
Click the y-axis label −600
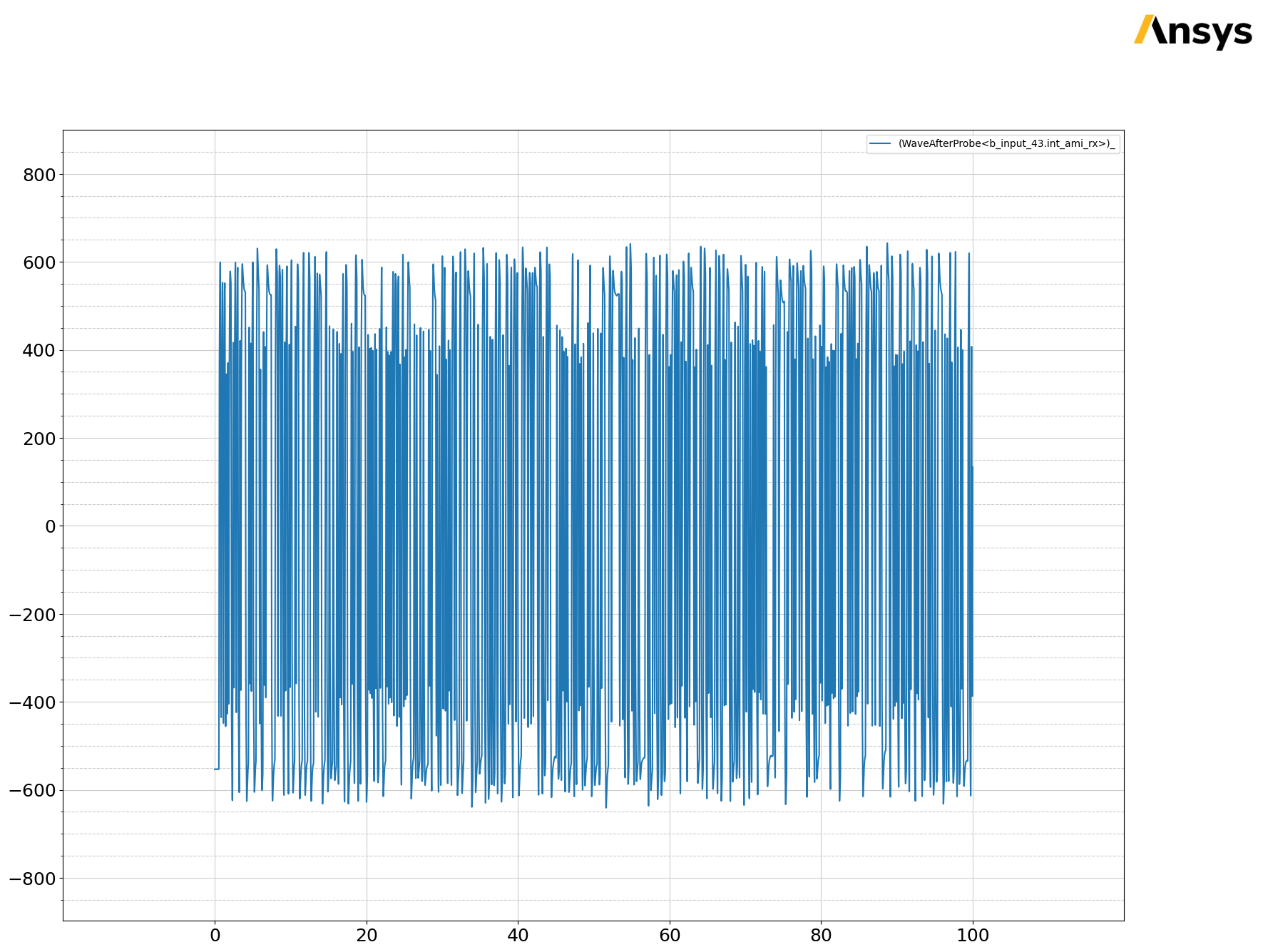[x=32, y=790]
